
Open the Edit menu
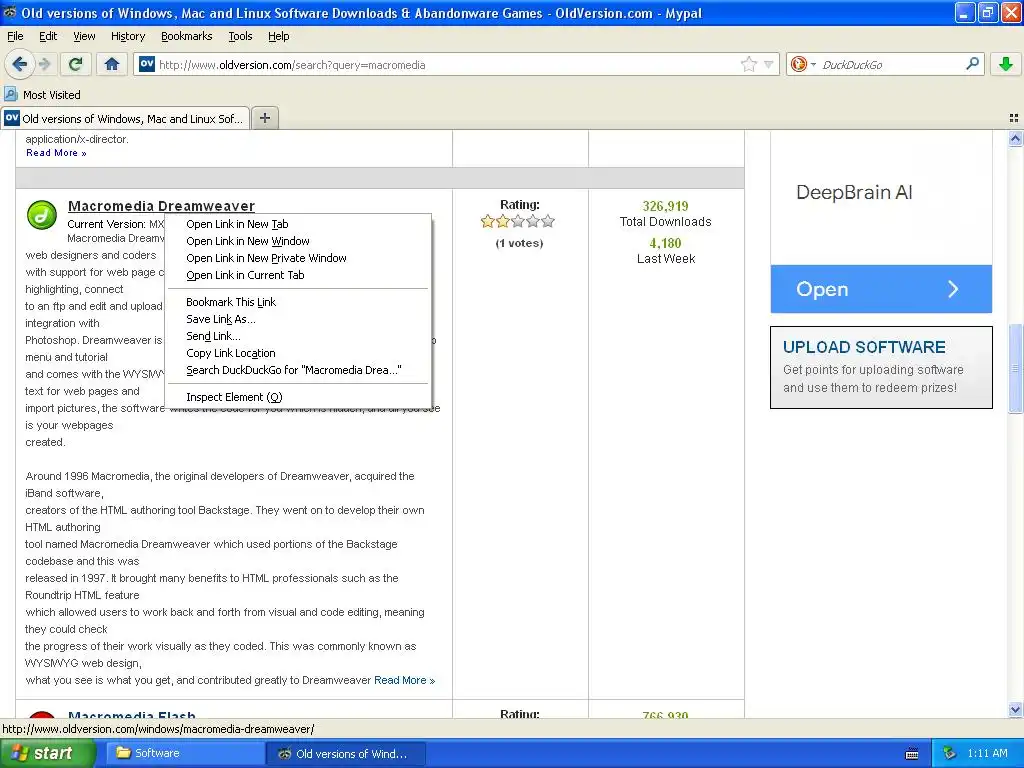(48, 36)
